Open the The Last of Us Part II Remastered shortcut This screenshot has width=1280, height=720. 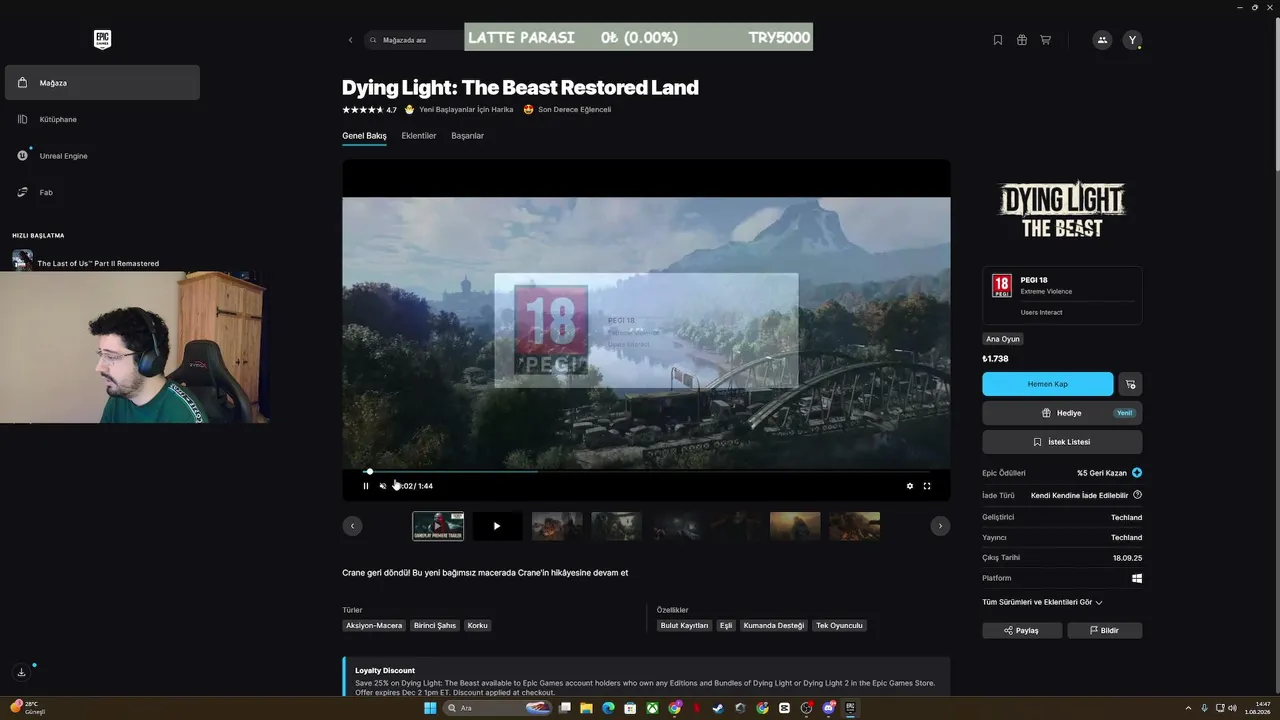click(x=98, y=264)
